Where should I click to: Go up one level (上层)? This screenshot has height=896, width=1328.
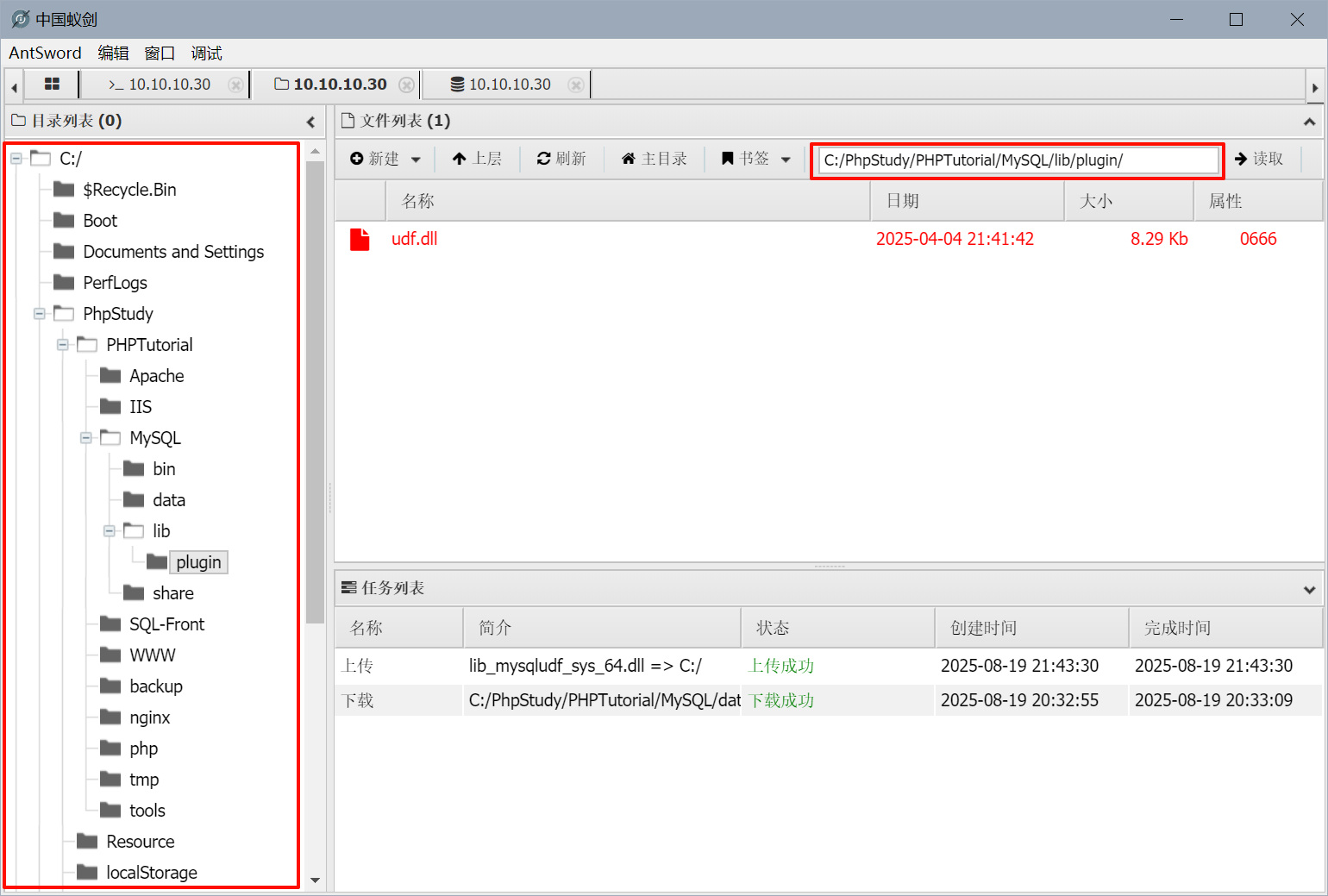(477, 159)
